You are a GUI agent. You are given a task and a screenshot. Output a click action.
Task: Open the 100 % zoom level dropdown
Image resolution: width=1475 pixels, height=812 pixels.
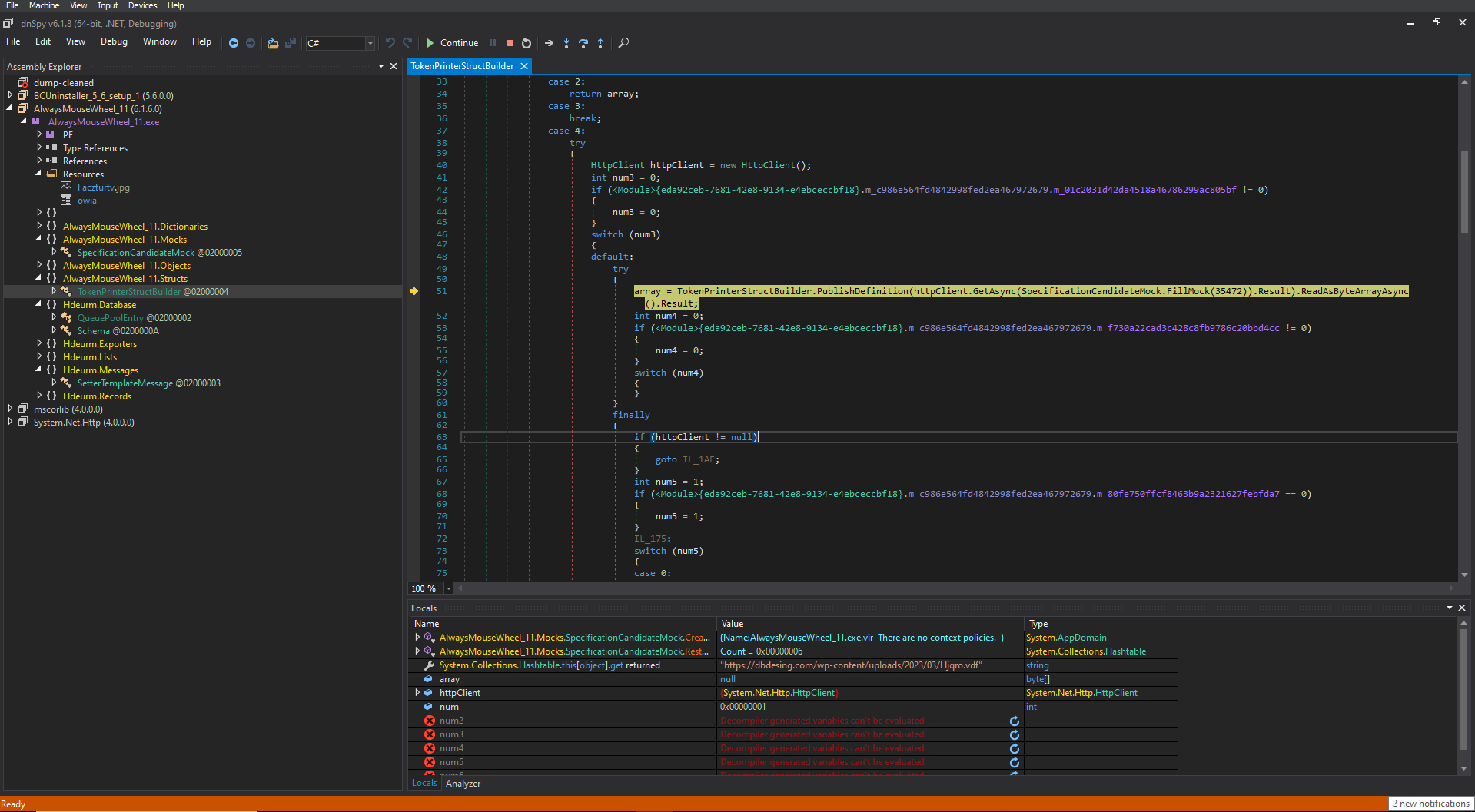click(448, 588)
